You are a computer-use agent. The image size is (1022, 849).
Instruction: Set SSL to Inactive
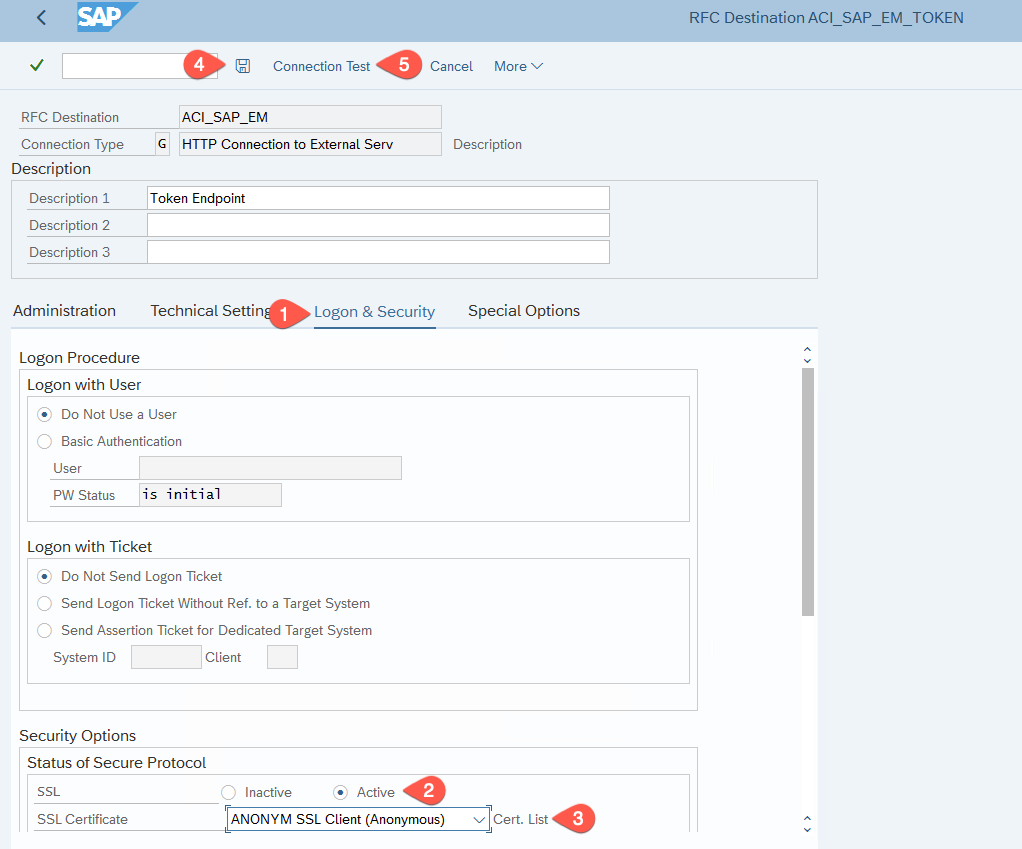pos(228,792)
